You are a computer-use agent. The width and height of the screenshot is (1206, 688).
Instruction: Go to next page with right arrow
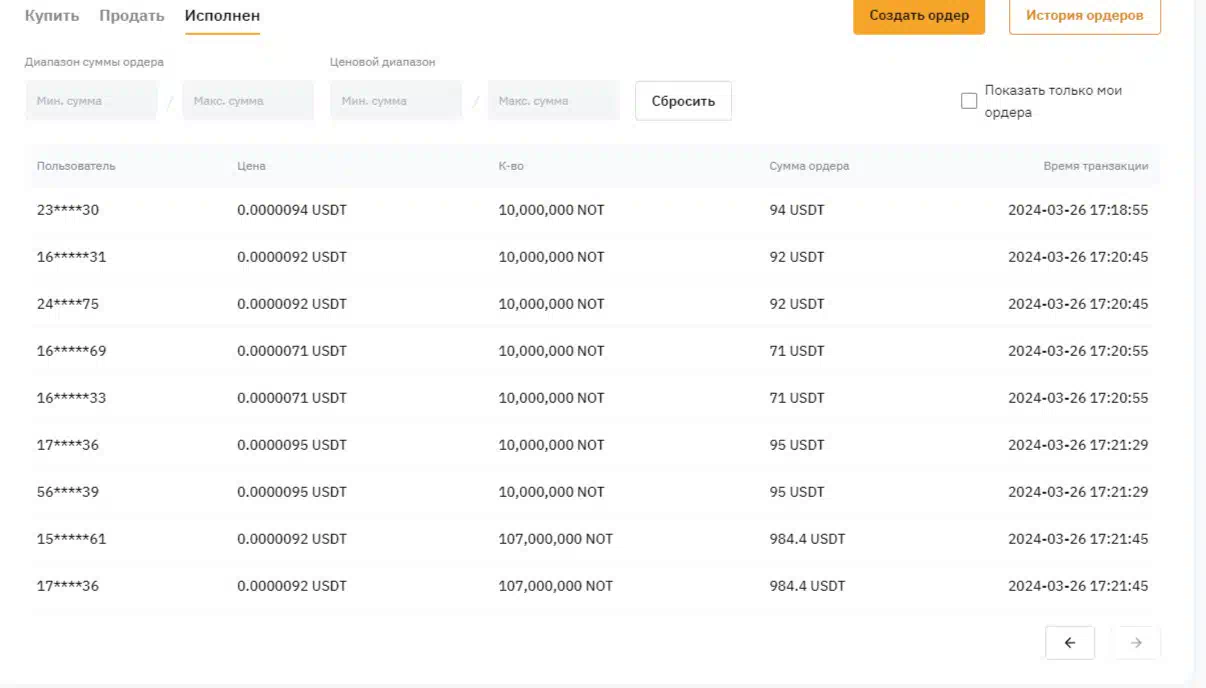coord(1136,643)
